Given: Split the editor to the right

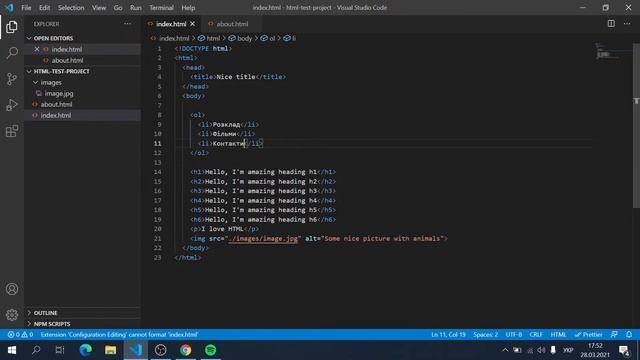Looking at the screenshot, I should [611, 24].
